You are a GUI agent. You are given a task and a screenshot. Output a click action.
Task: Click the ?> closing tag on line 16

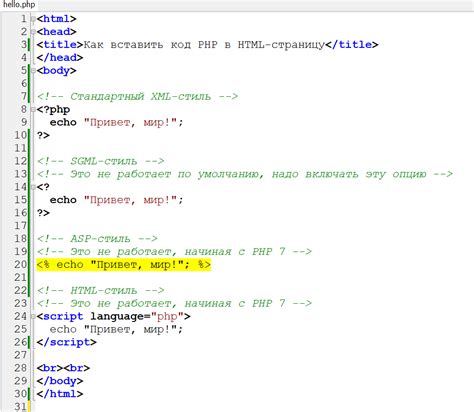tap(43, 213)
